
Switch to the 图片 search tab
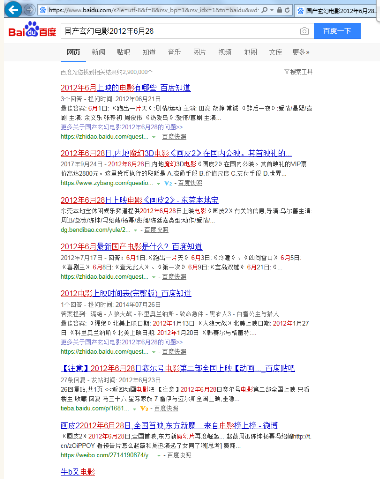pos(199,52)
